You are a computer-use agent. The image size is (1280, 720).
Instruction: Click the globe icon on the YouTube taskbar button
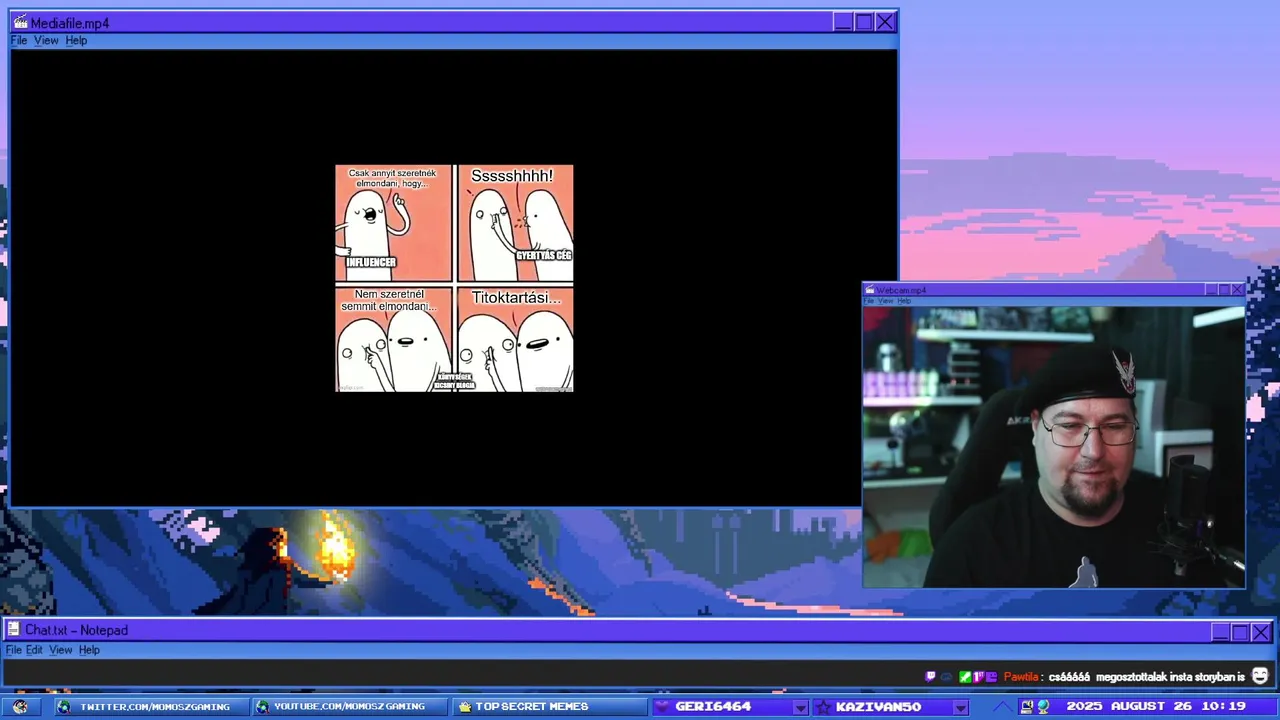263,707
